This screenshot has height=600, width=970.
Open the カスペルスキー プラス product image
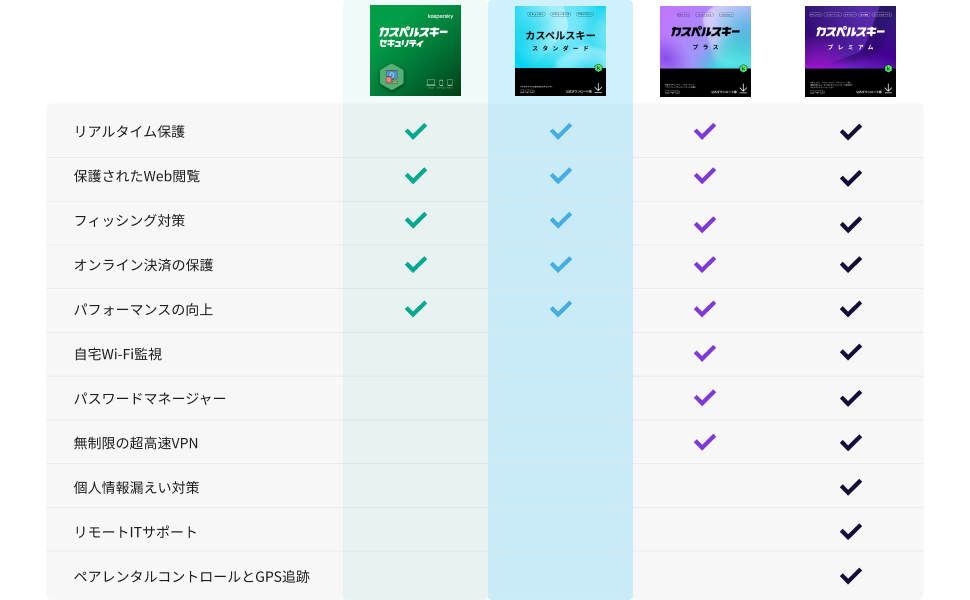(x=705, y=50)
